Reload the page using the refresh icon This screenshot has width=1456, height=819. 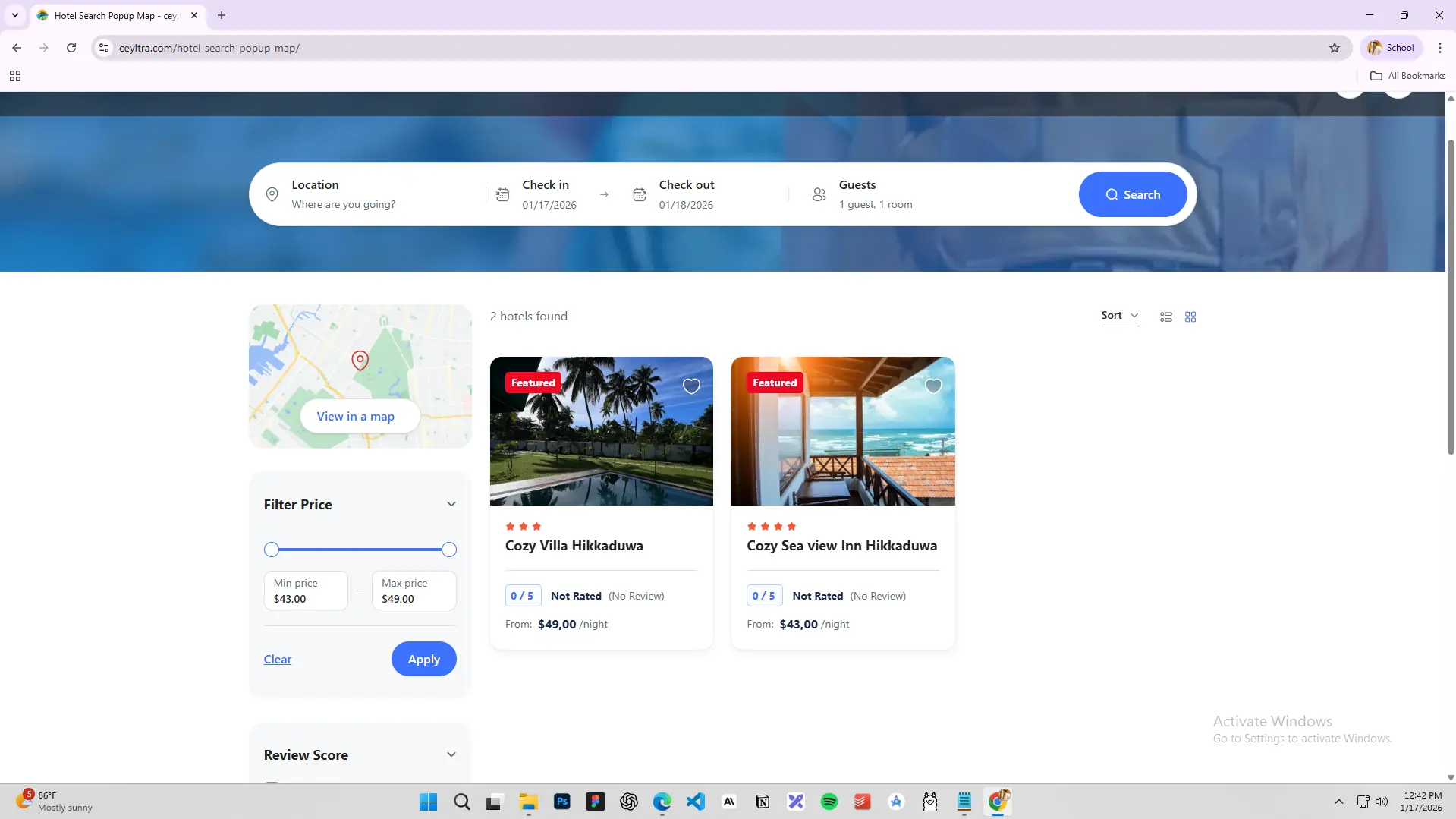71,48
